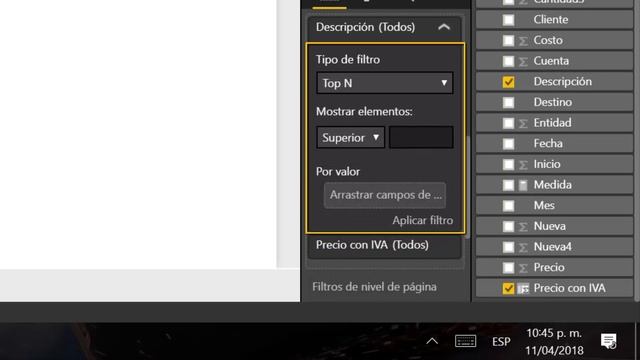Check the Costo field checkbox
The image size is (640, 360).
pyautogui.click(x=508, y=40)
